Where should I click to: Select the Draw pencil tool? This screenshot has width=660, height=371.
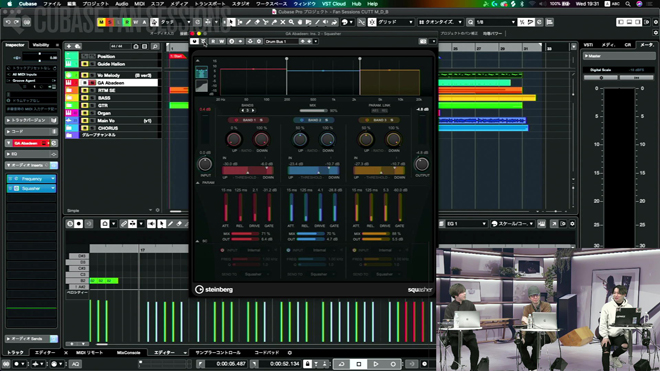pos(248,22)
